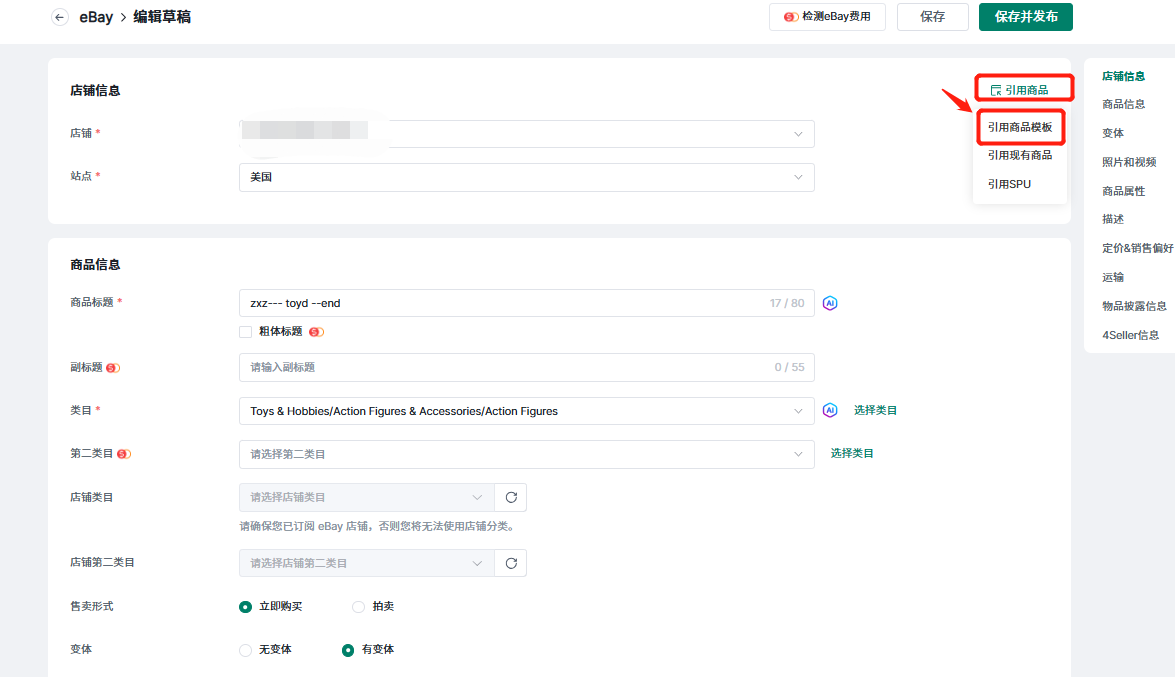Screen dimensions: 1175x677
Task: Click refresh icon beside 店铺类目 dropdown
Action: 511,498
